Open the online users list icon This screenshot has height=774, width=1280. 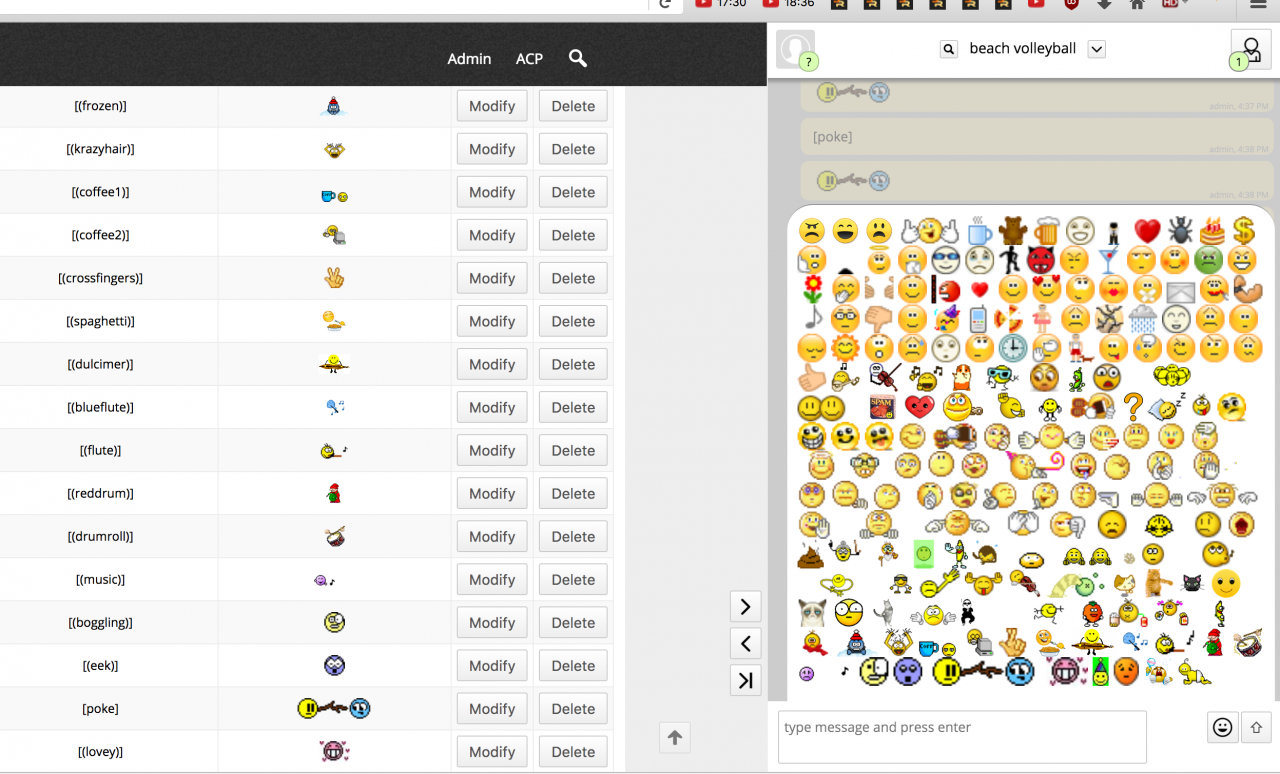pos(1249,49)
